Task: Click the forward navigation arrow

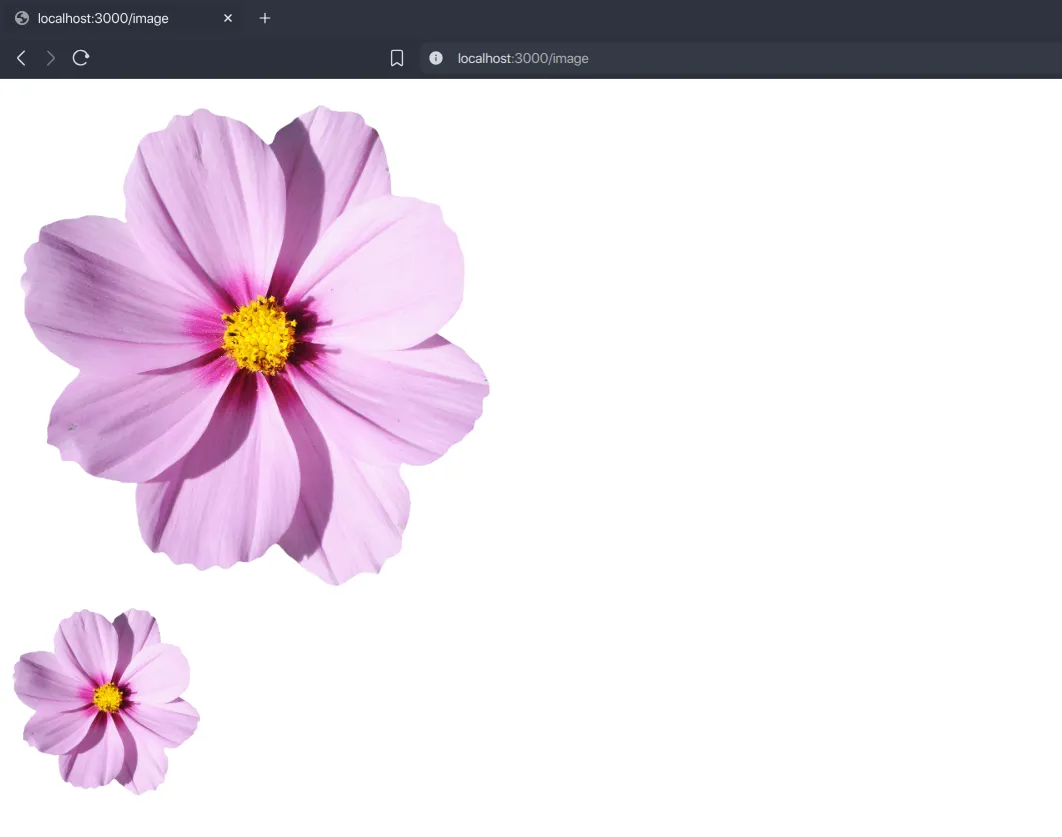Action: [51, 59]
